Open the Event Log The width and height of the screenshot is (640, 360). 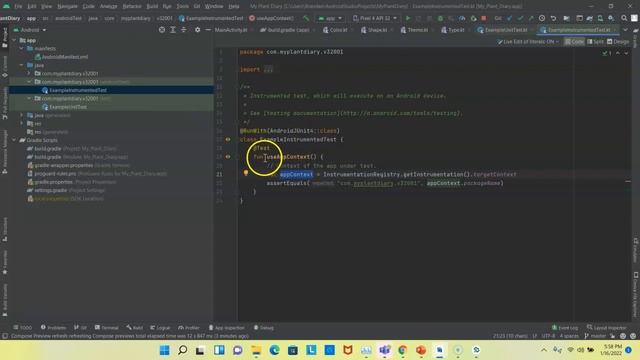point(565,328)
